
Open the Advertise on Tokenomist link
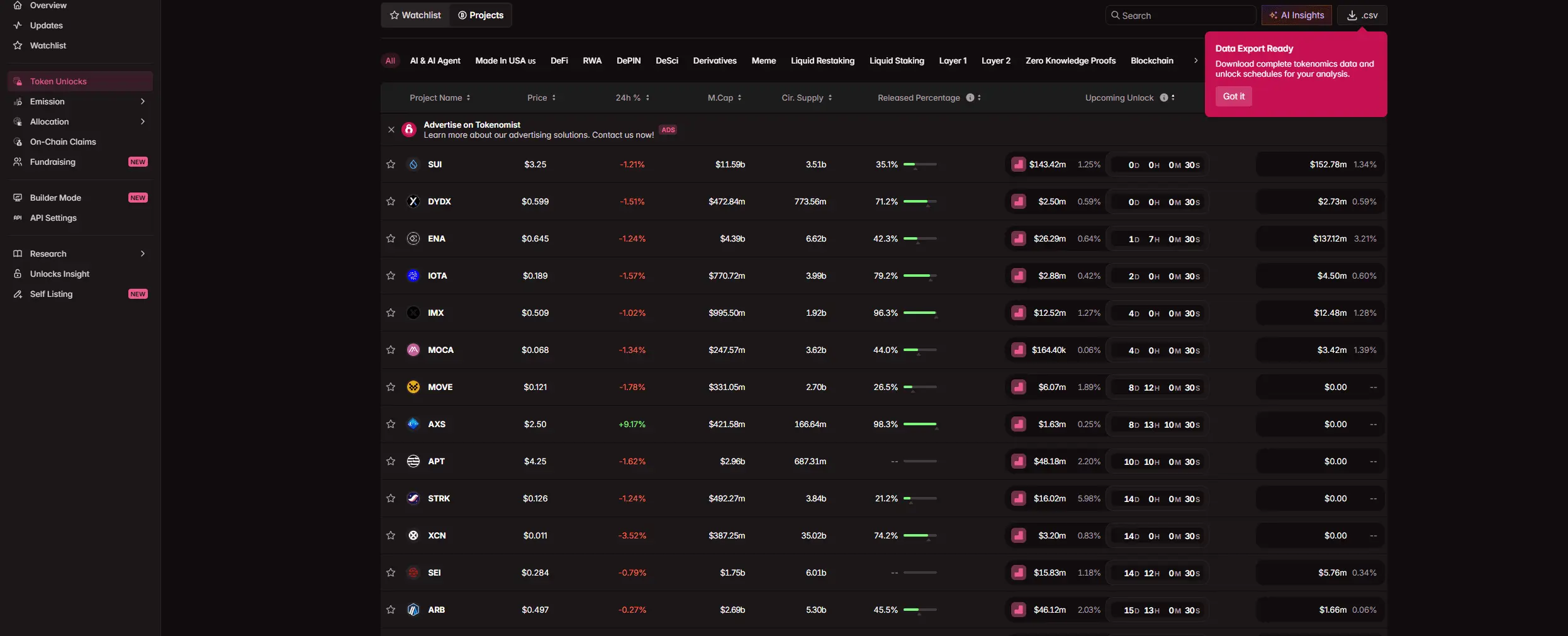point(472,125)
